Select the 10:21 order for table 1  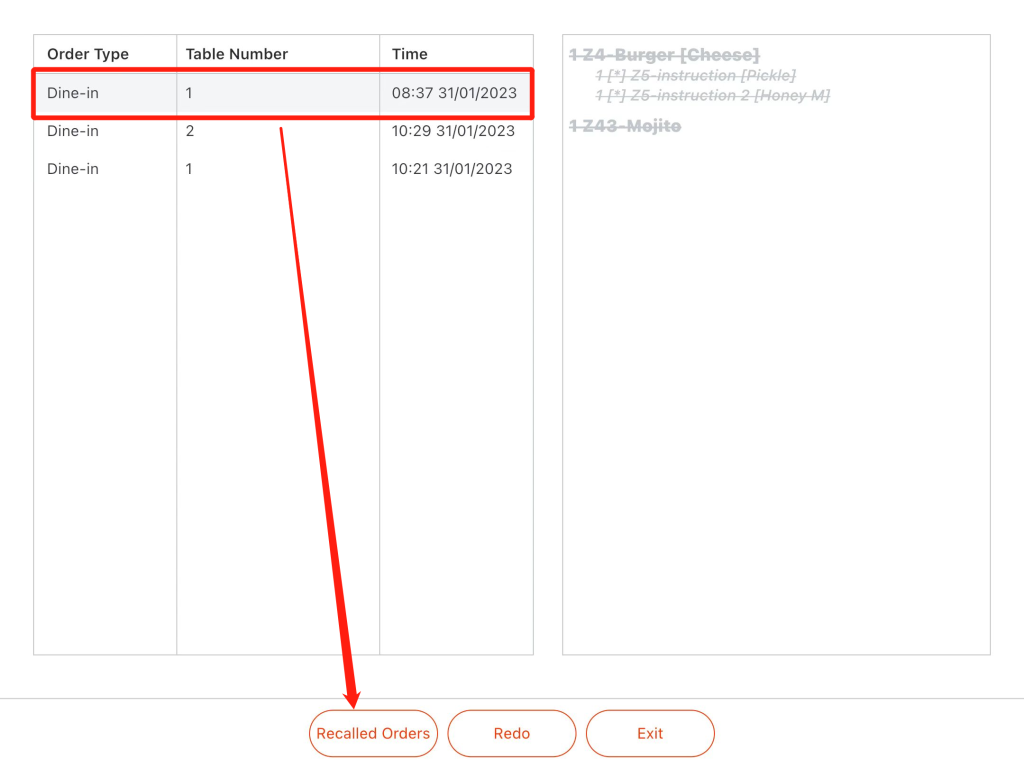pos(283,169)
